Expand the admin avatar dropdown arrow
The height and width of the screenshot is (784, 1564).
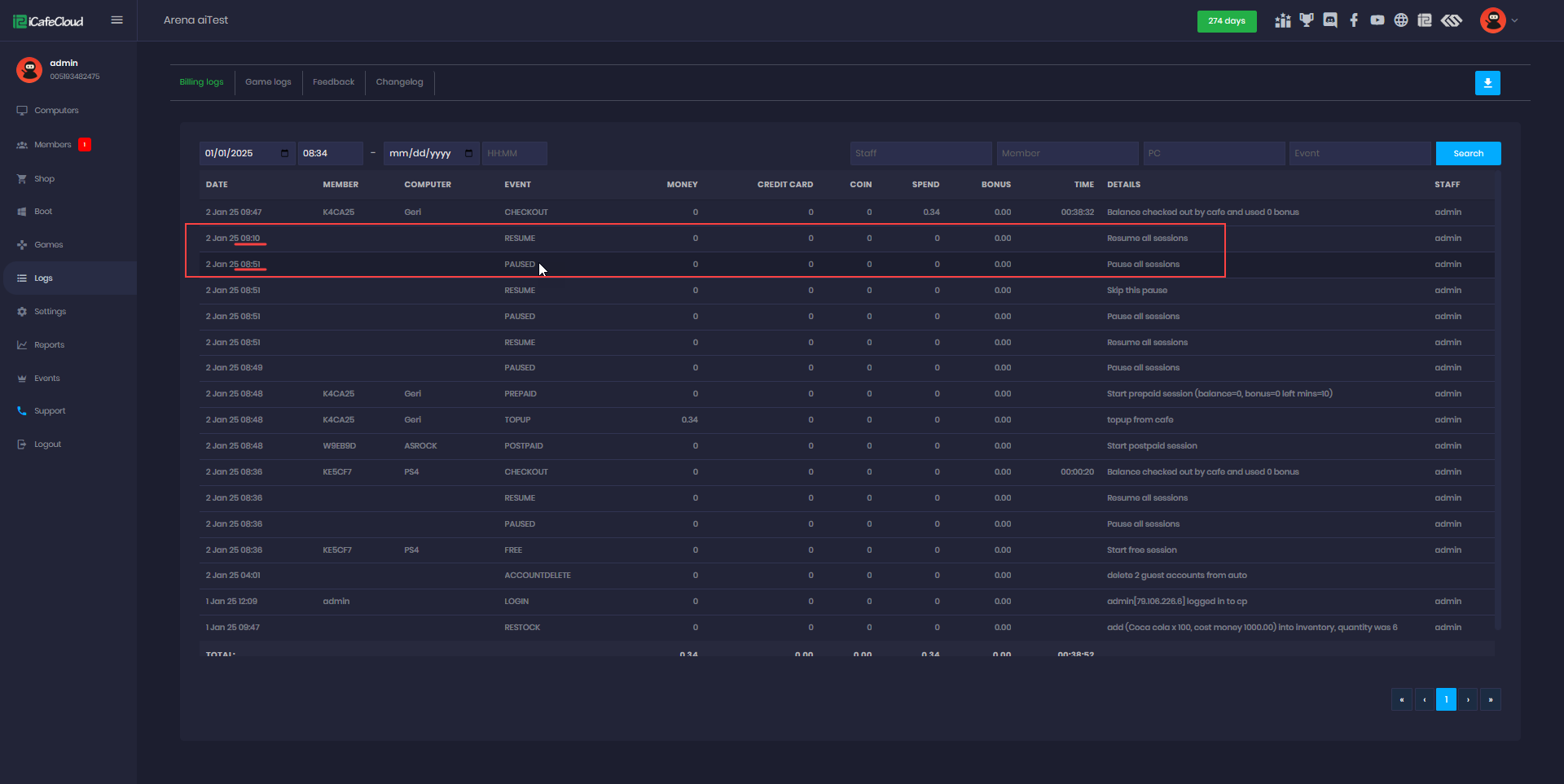(x=1515, y=20)
